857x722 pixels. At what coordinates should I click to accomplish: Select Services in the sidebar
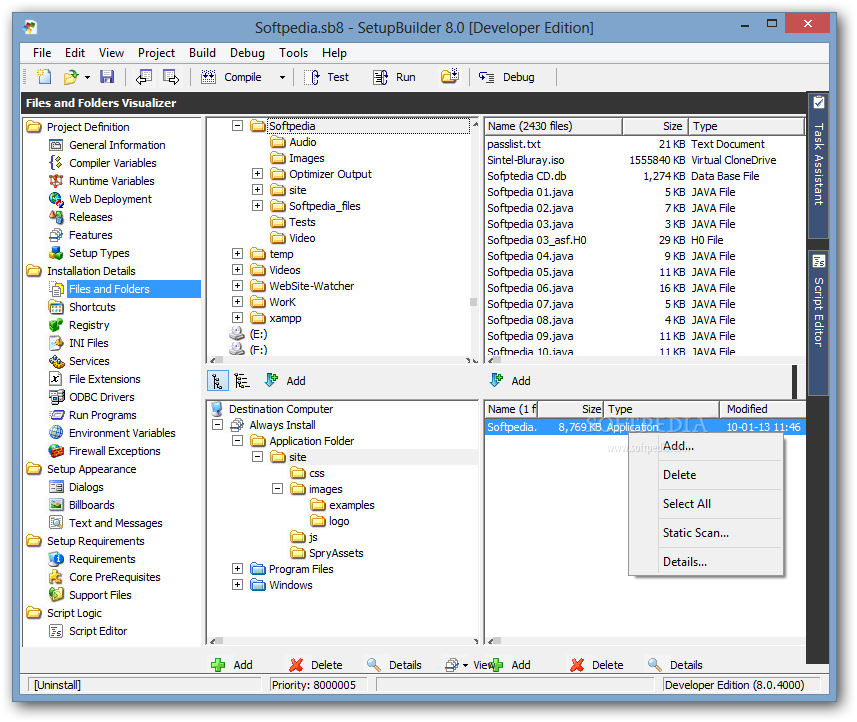(89, 361)
